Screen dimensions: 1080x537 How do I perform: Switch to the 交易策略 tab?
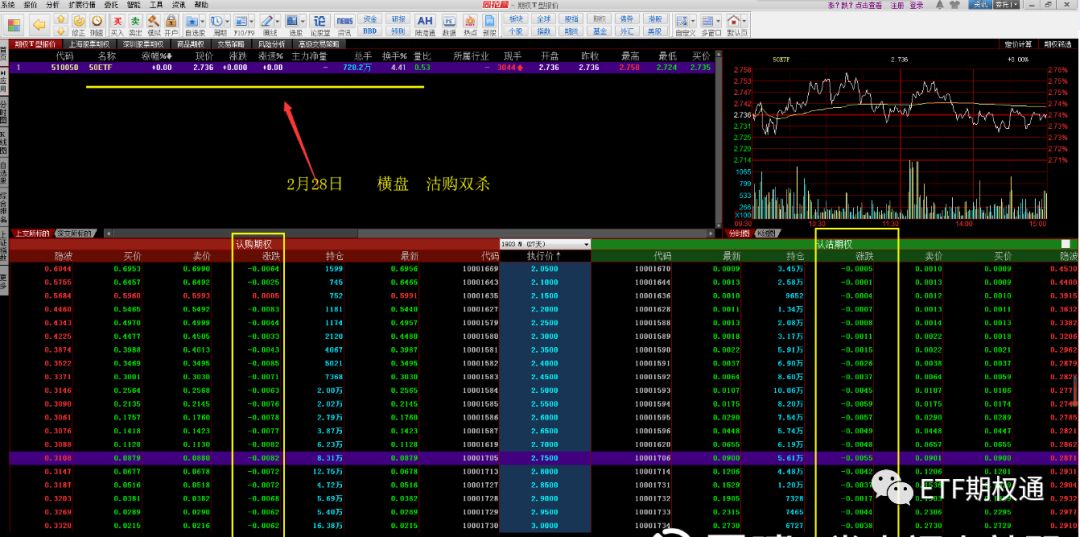231,44
